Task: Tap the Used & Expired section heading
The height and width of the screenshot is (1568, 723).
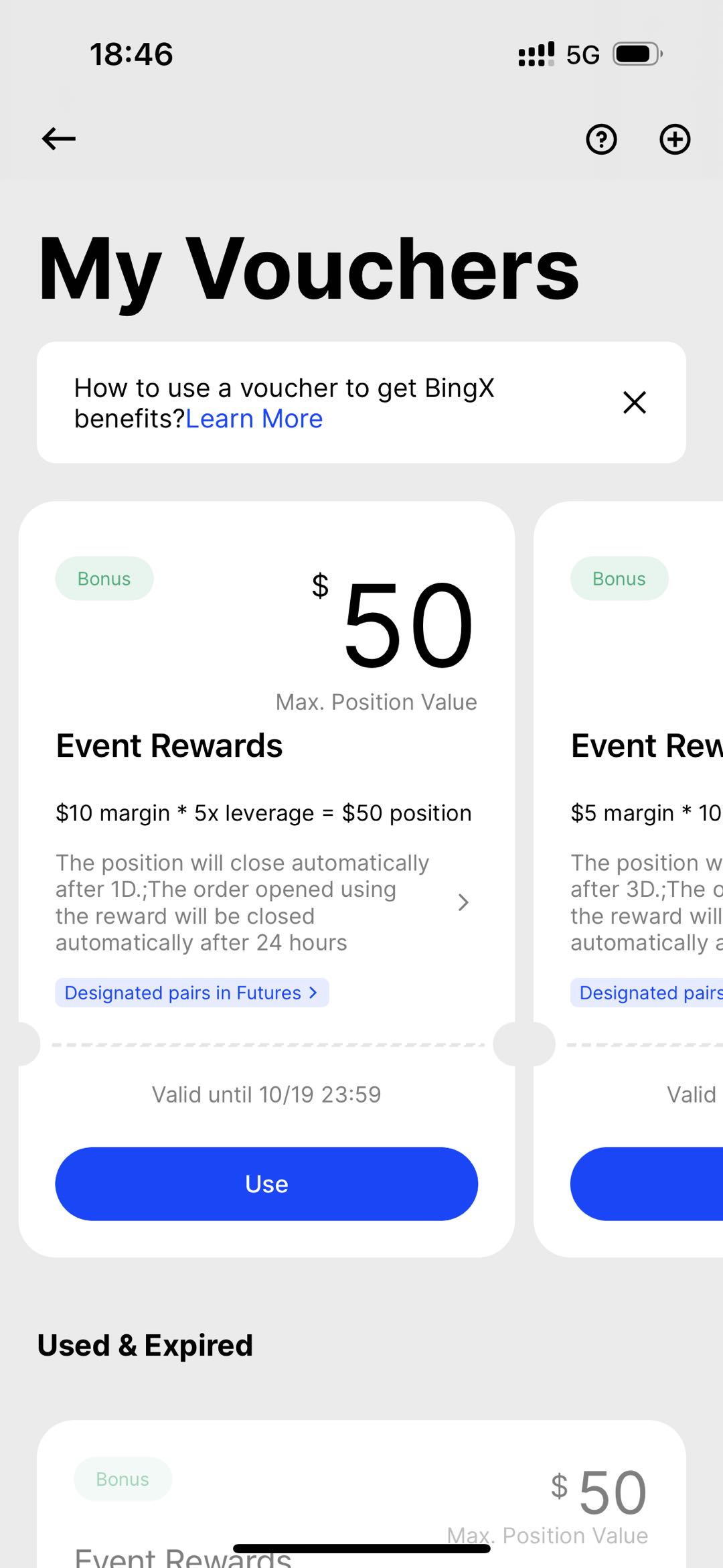Action: 145,1346
